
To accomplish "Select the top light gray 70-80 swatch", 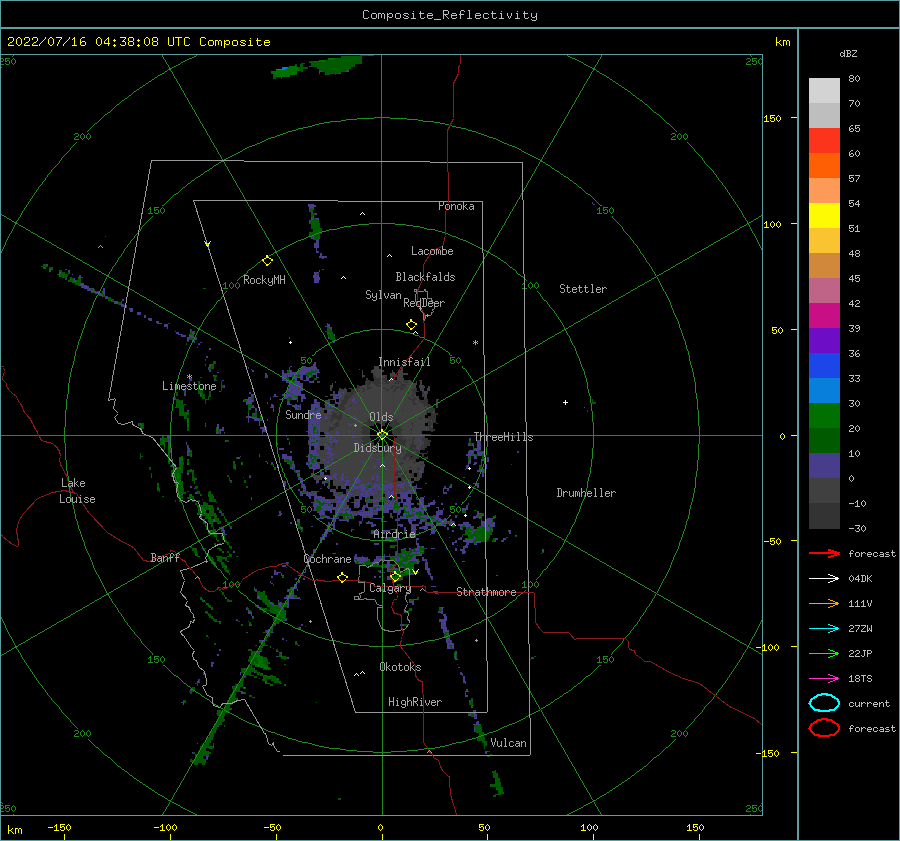I will click(824, 91).
